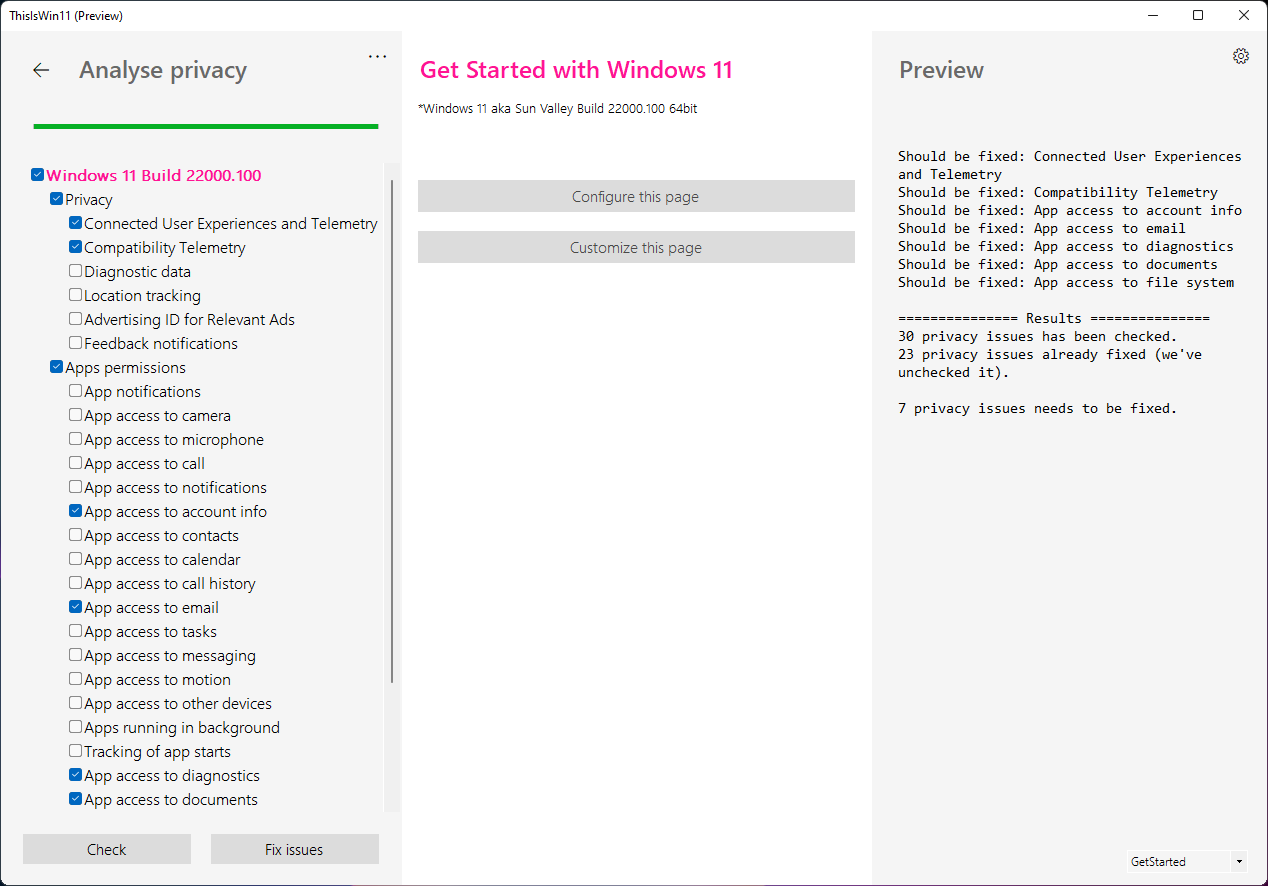Check Advertising ID for Relevant Ads
This screenshot has width=1268, height=886.
tap(76, 319)
